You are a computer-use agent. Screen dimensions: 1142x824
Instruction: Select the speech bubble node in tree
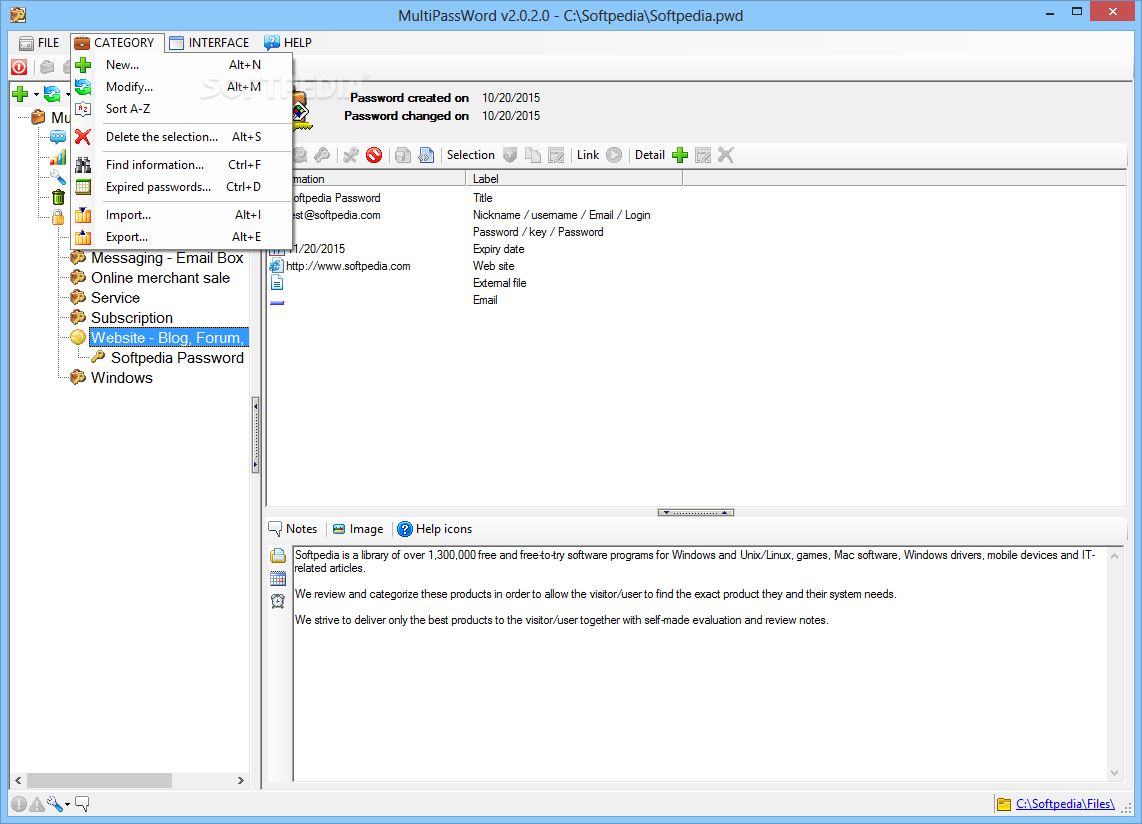pyautogui.click(x=58, y=137)
